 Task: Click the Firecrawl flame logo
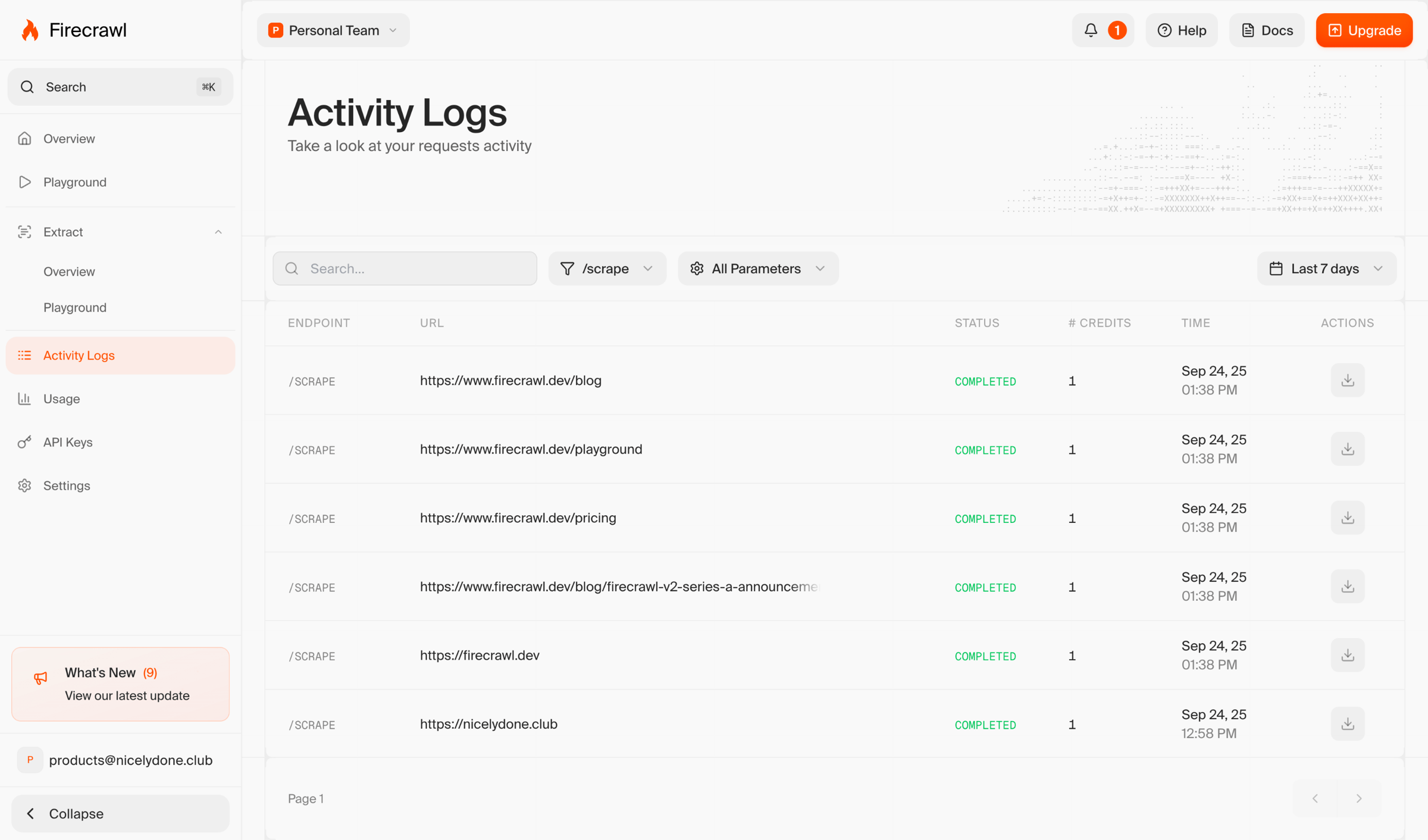(30, 30)
